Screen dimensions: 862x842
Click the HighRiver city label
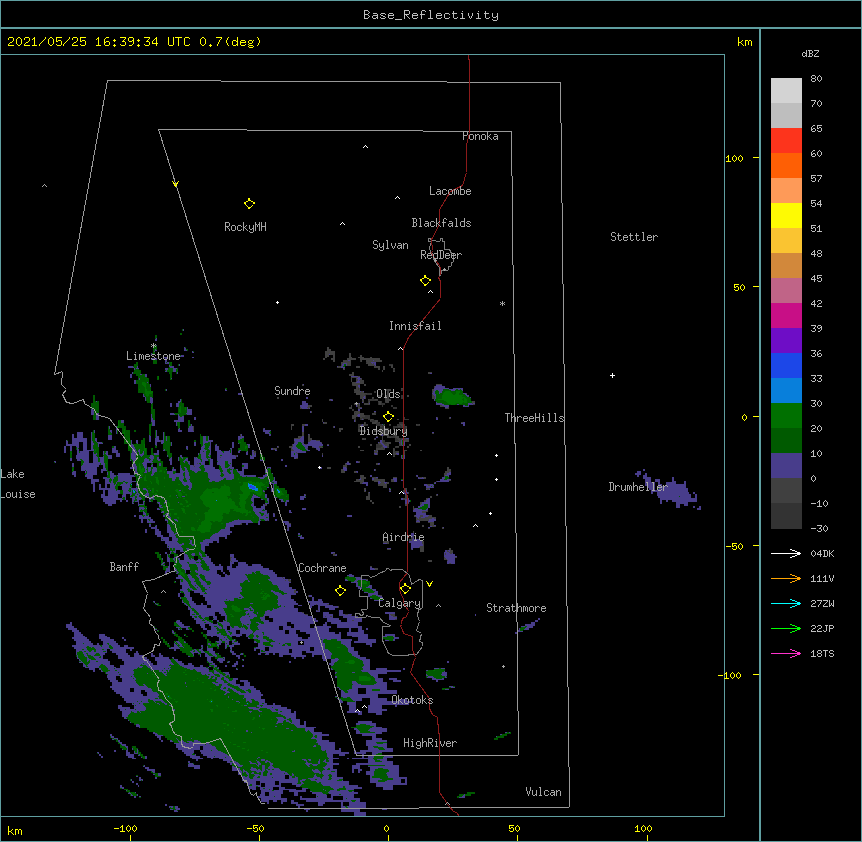tap(430, 743)
